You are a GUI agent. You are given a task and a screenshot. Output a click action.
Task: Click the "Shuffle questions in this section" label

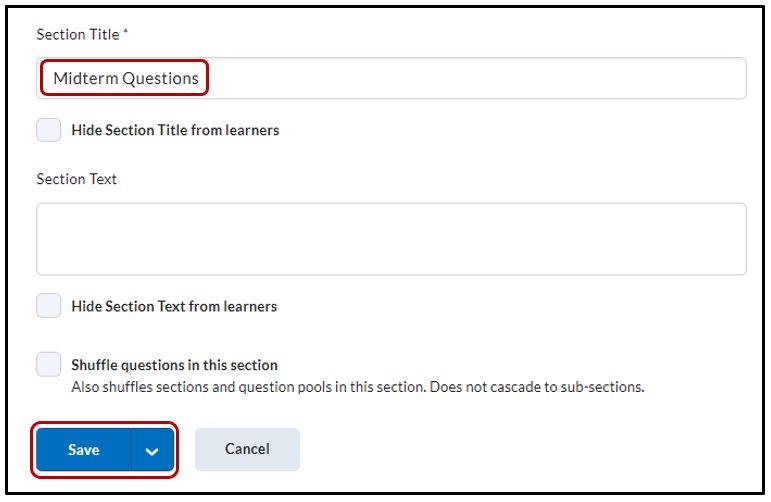tap(174, 365)
